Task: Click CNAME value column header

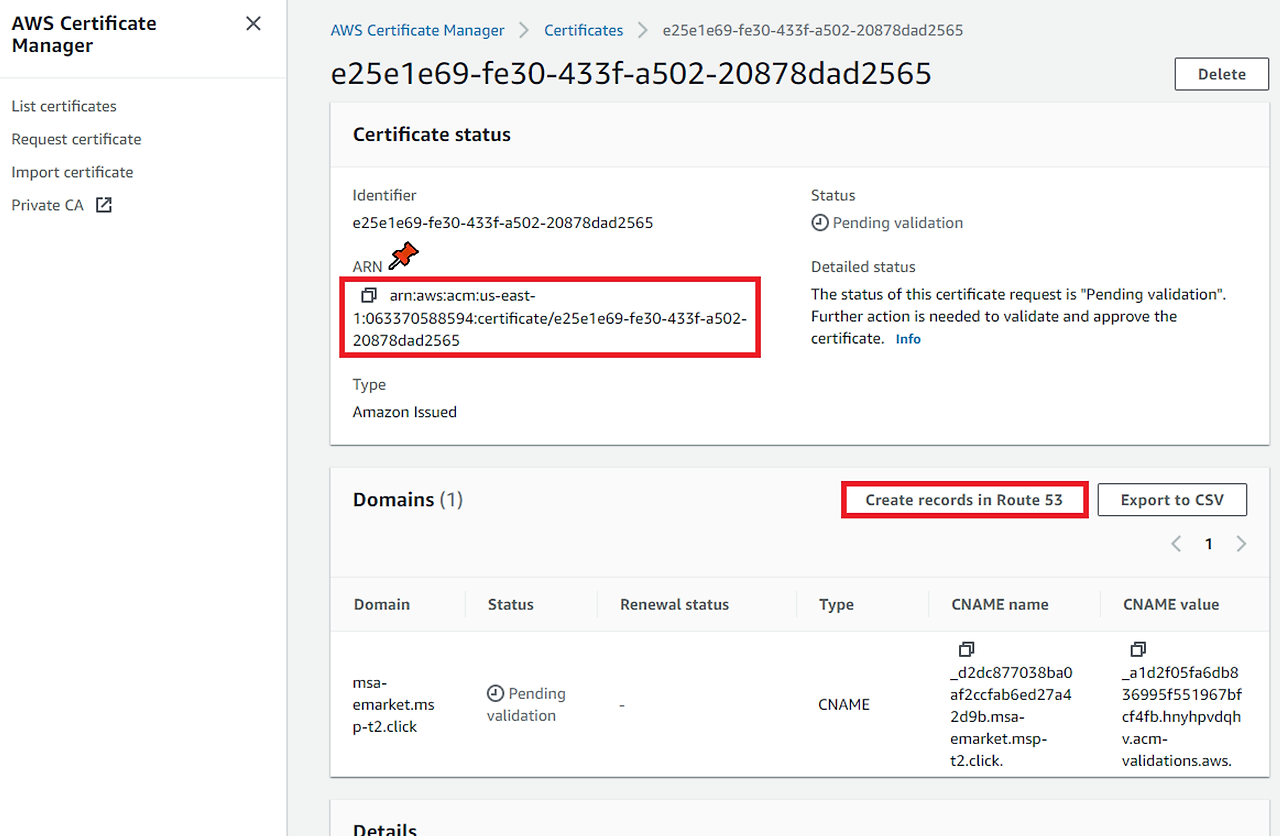Action: click(1171, 604)
